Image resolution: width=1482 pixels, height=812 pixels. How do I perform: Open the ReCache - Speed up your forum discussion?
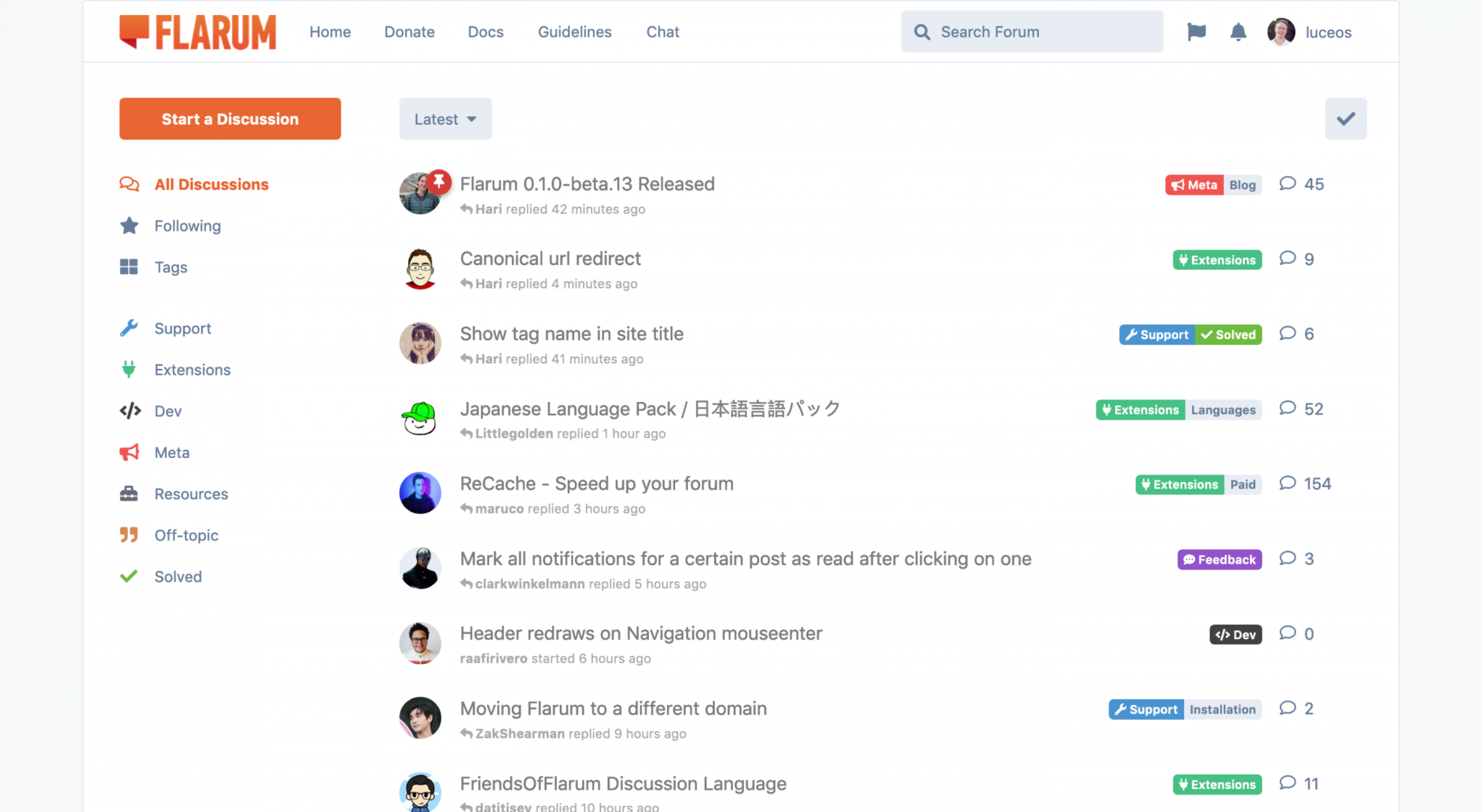tap(597, 483)
